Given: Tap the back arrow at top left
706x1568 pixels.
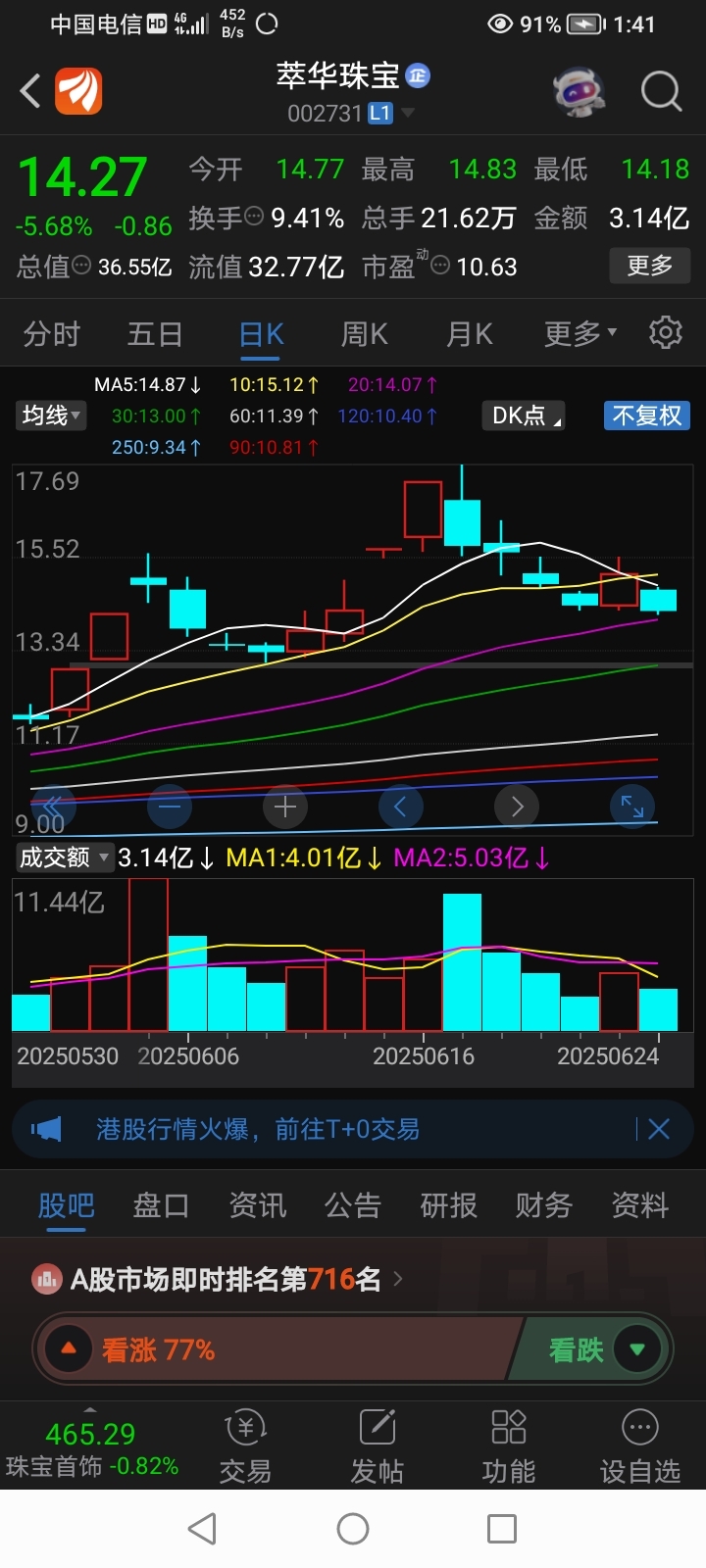Looking at the screenshot, I should tap(30, 91).
